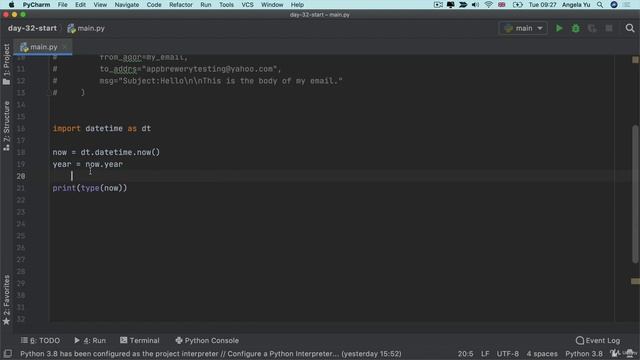
Task: Click the input language flag in menu bar
Action: pos(502,5)
